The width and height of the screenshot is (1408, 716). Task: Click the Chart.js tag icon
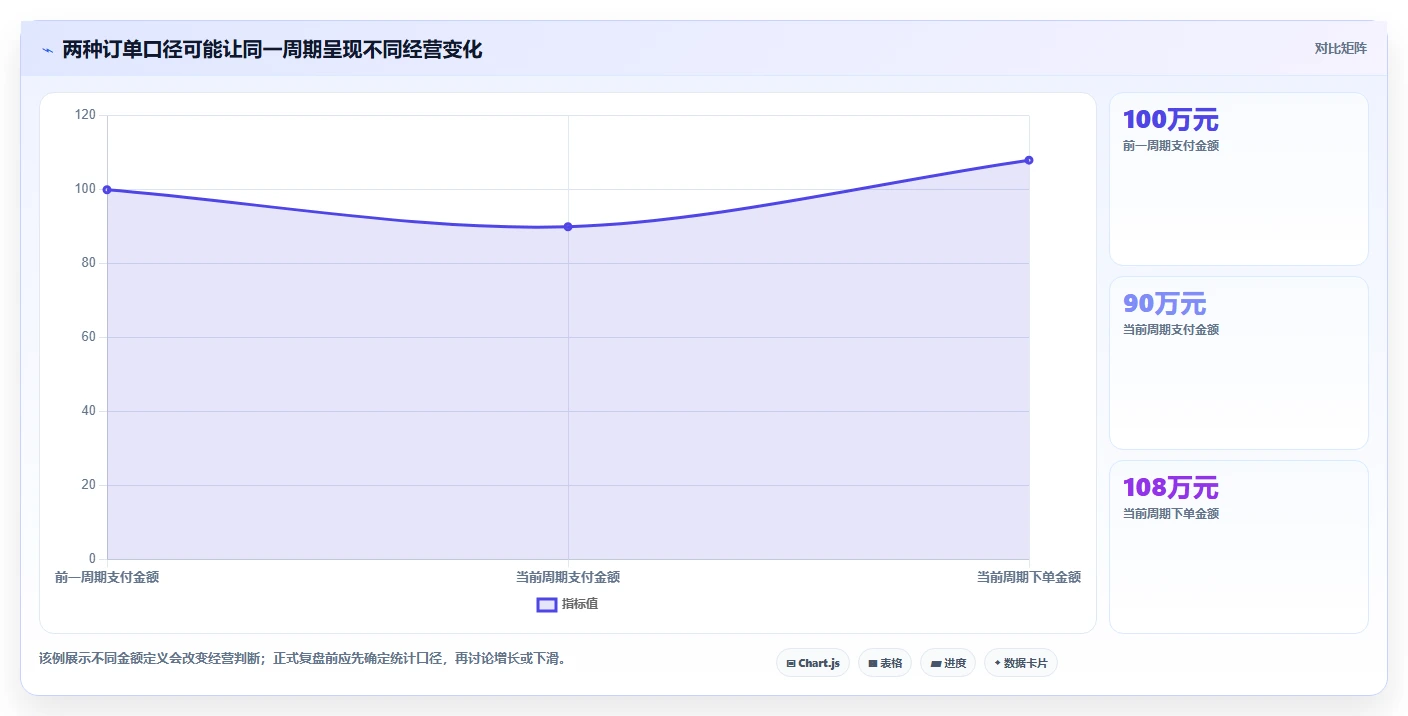click(791, 663)
